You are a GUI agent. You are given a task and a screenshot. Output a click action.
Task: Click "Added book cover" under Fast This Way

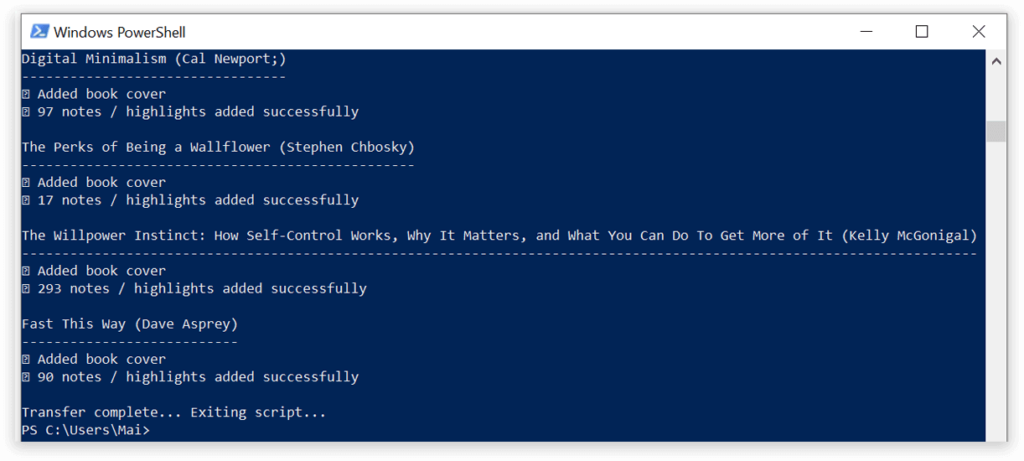click(x=101, y=359)
